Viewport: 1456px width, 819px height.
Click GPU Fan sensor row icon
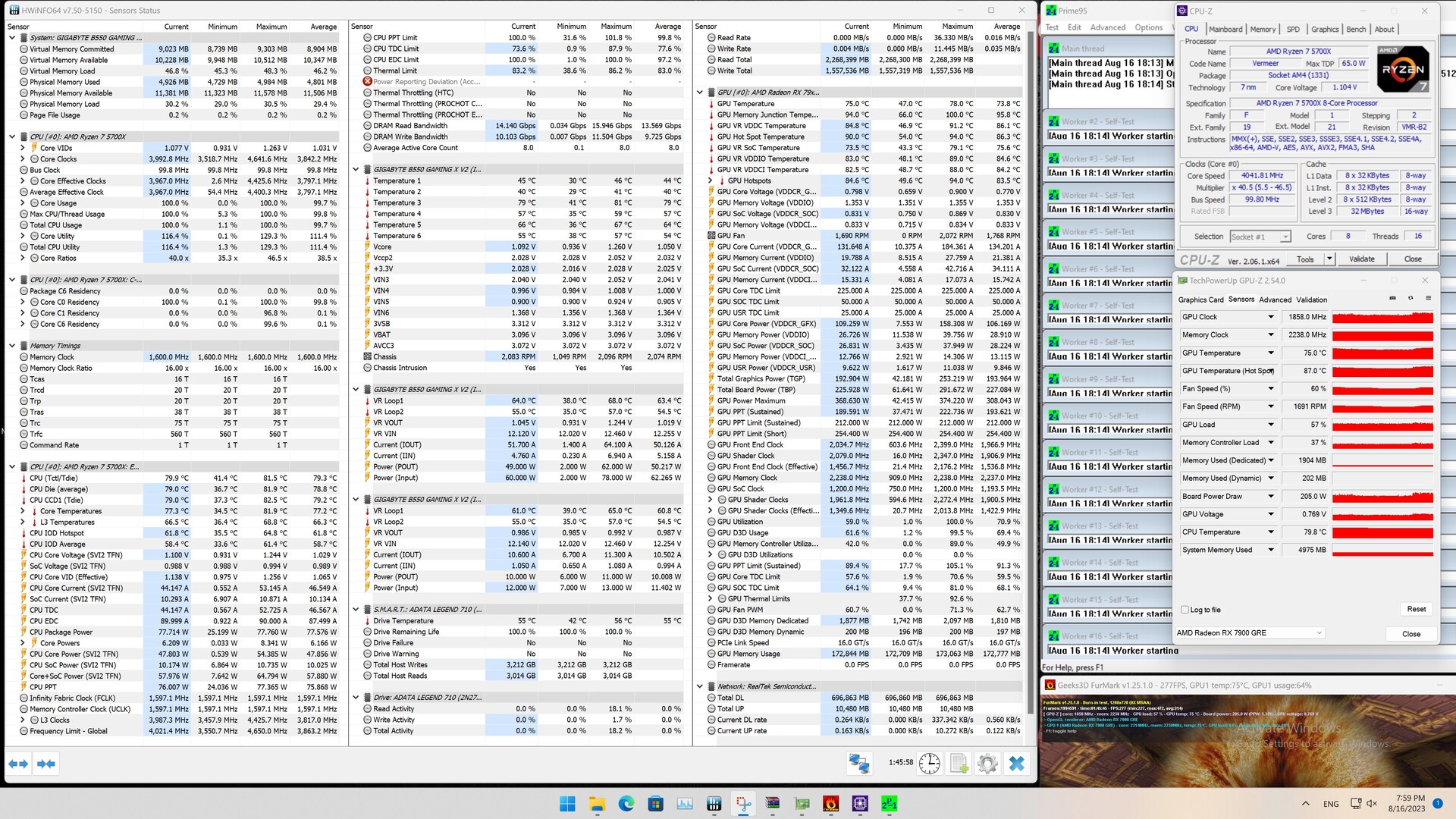[711, 236]
